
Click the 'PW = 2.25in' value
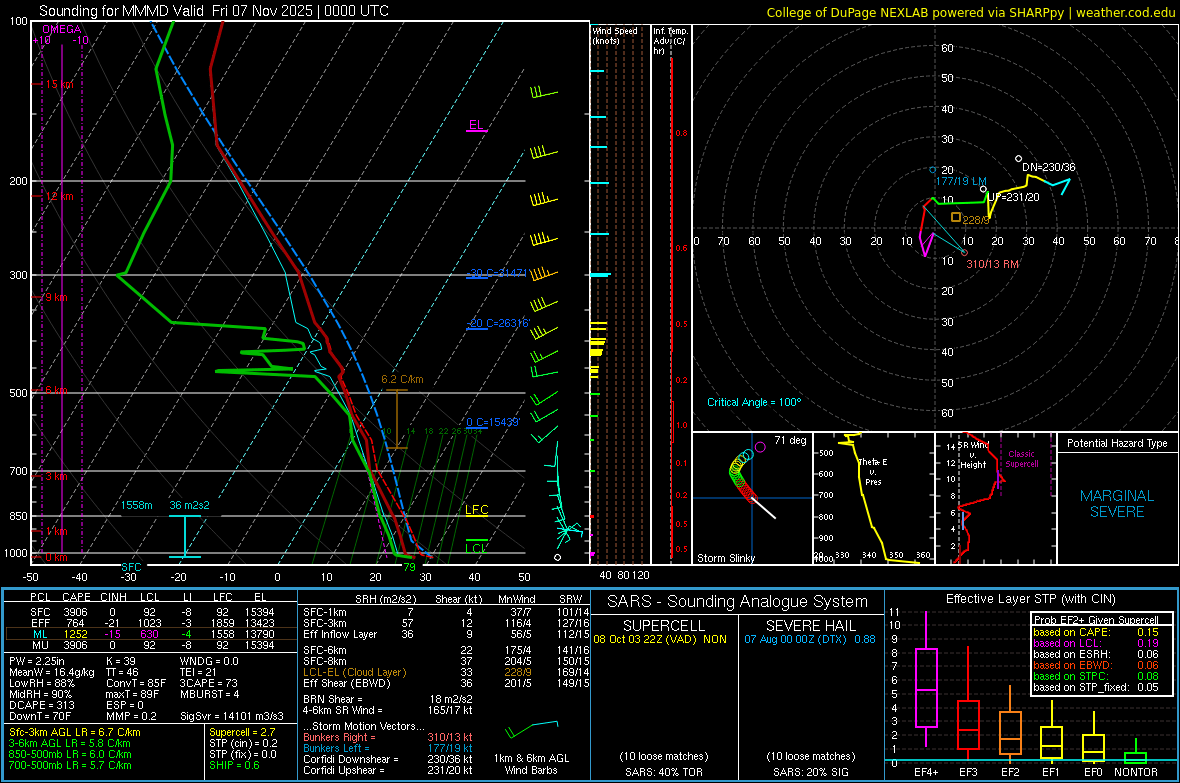pos(37,661)
